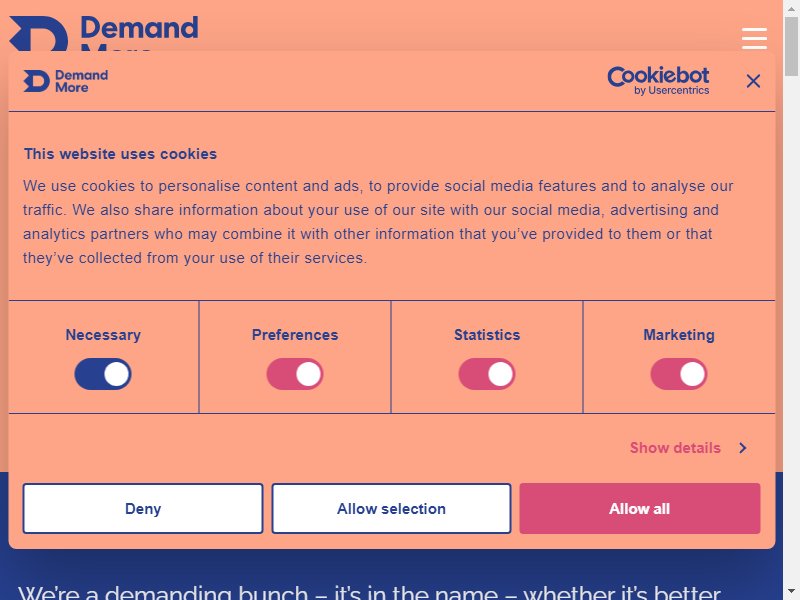The width and height of the screenshot is (800, 600).
Task: Deny all cookies
Action: click(x=143, y=509)
